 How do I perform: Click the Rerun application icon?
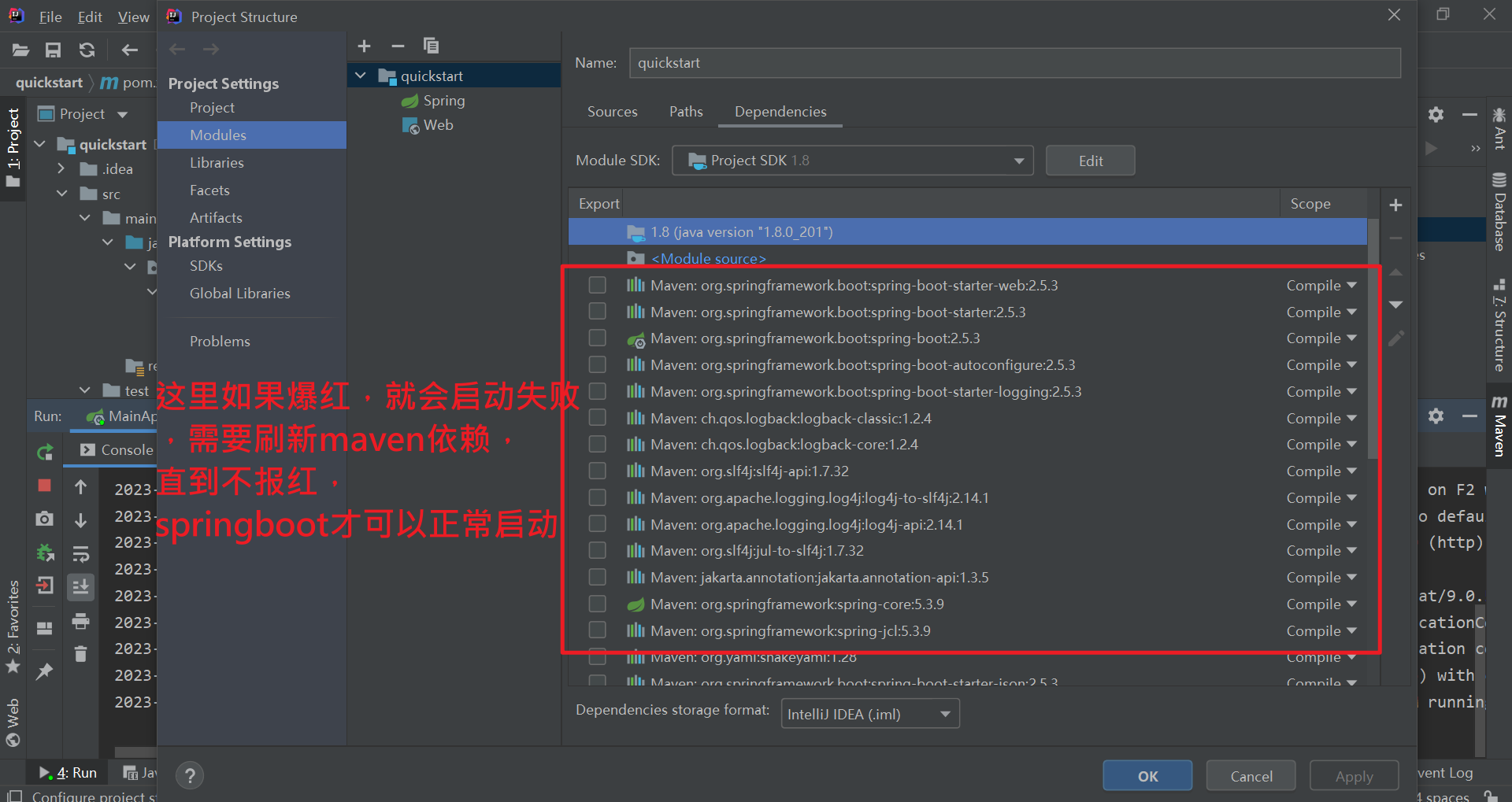pos(45,451)
